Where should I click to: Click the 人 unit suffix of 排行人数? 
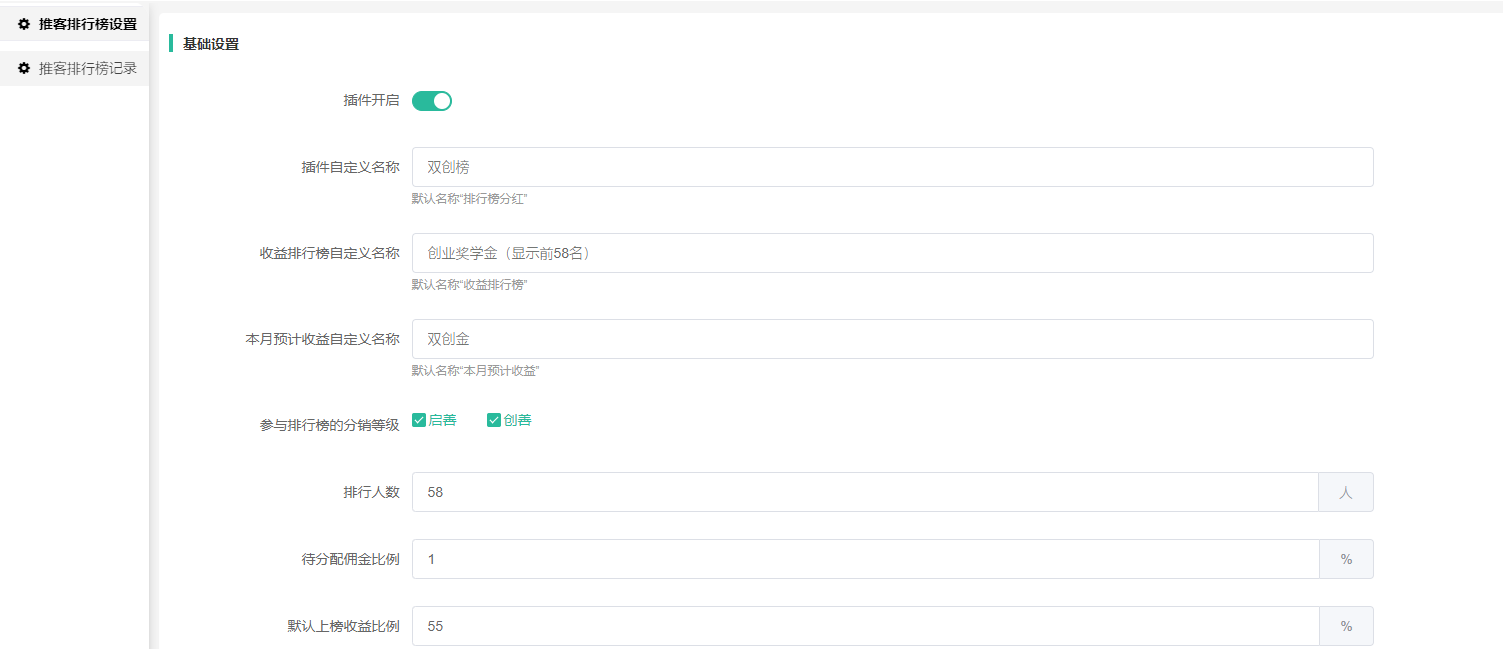click(x=1346, y=492)
